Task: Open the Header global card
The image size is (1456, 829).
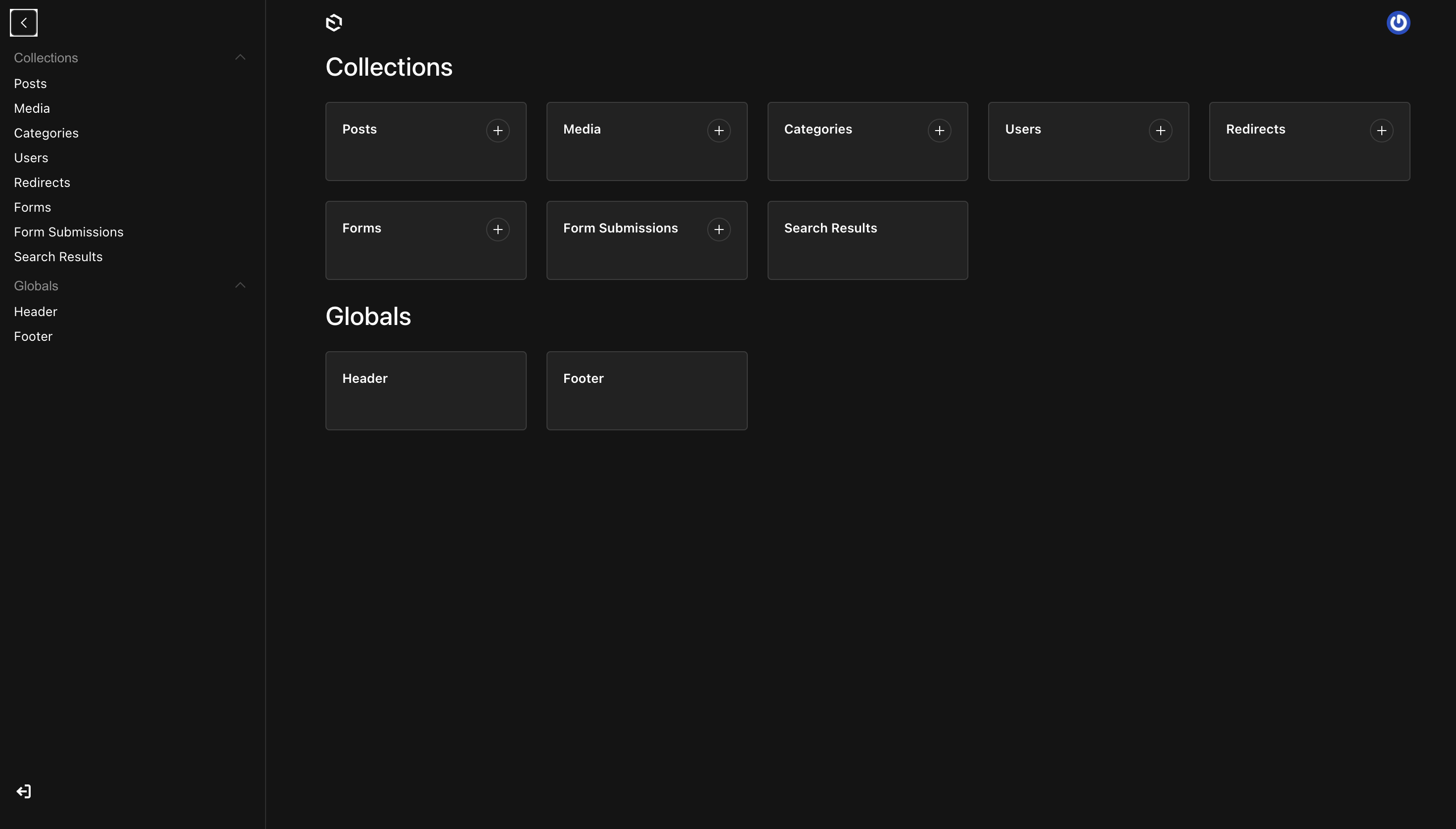Action: [x=426, y=391]
